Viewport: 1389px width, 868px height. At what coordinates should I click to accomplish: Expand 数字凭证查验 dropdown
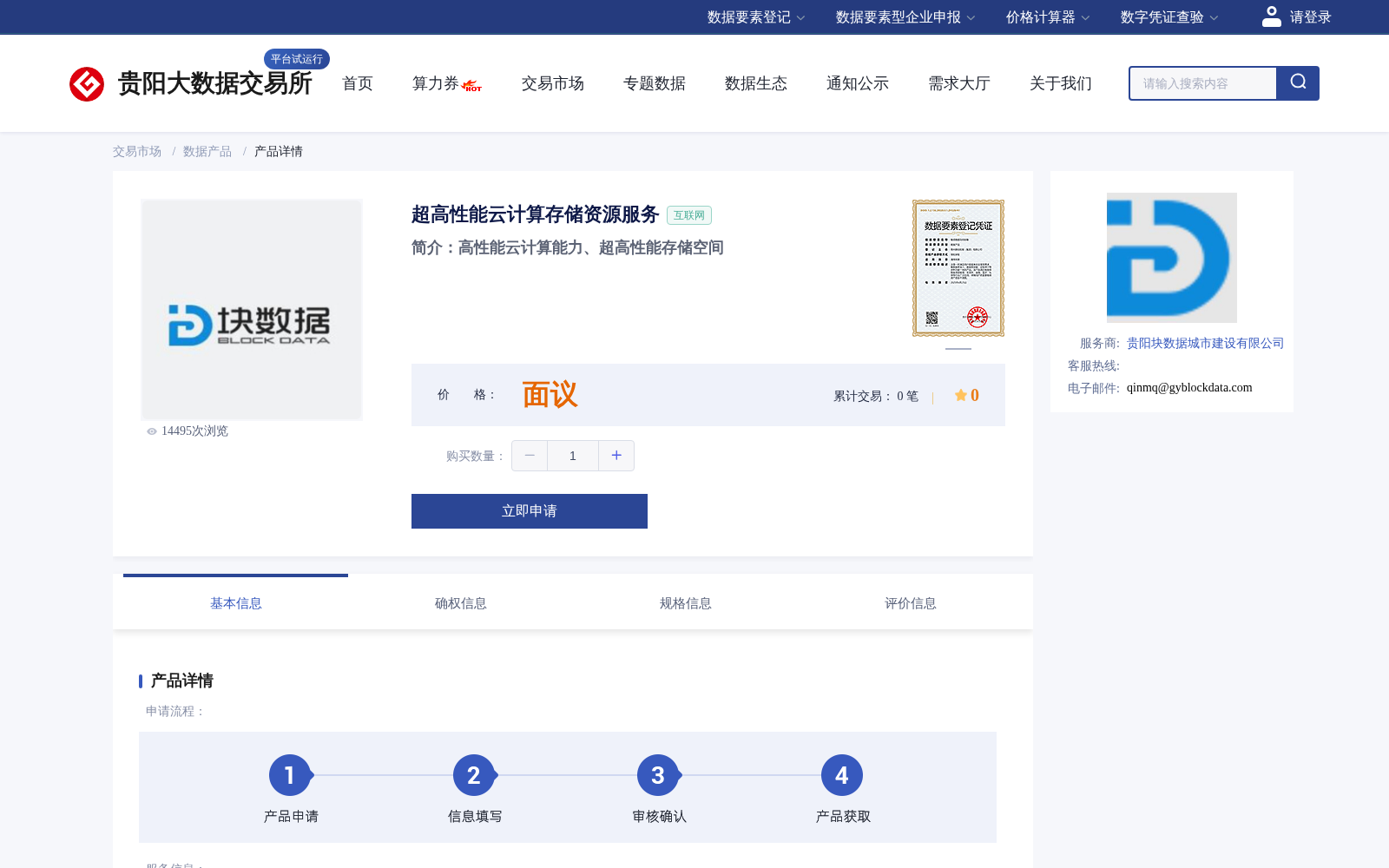pyautogui.click(x=1169, y=17)
